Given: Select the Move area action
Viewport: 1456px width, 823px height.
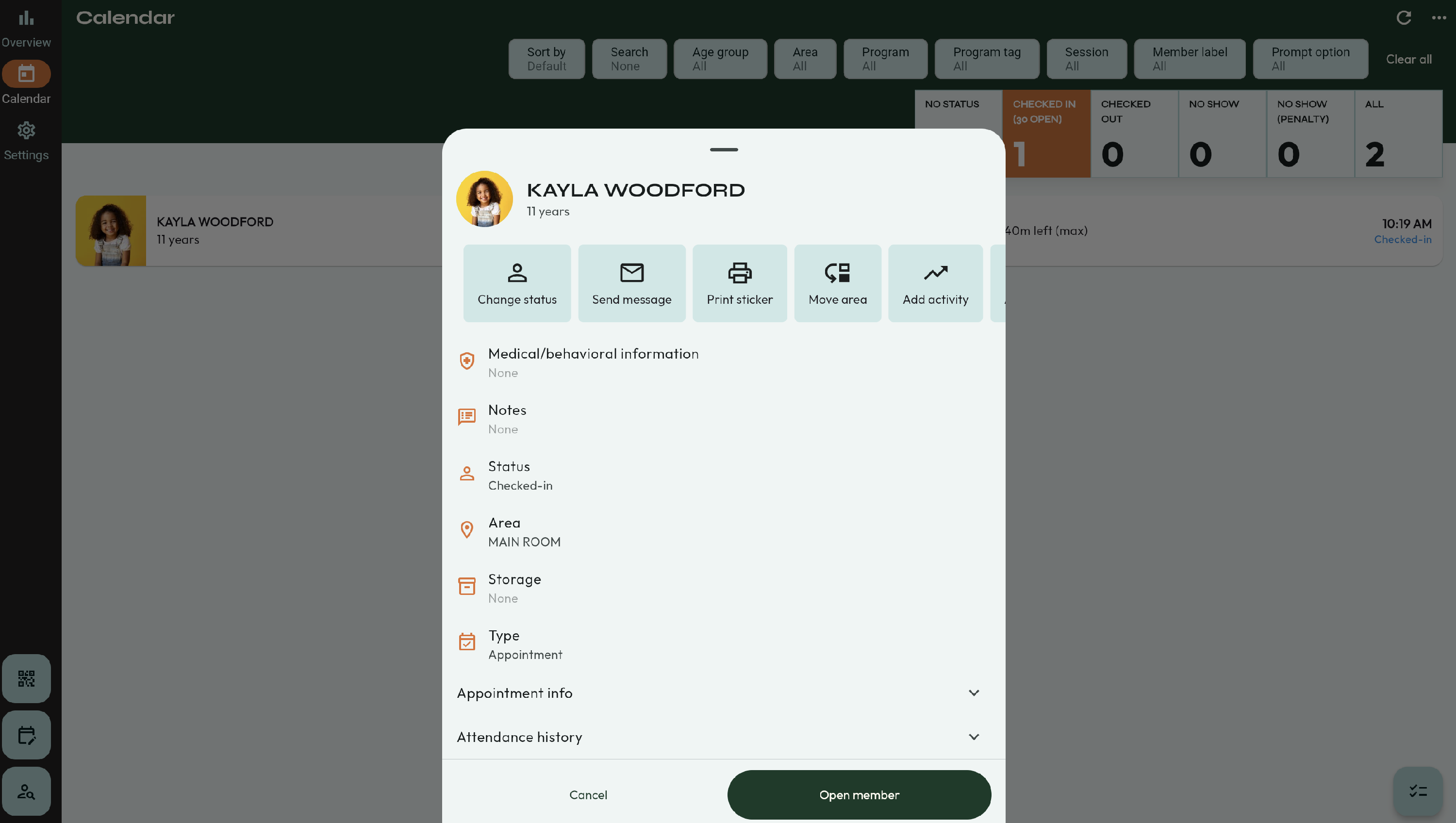Looking at the screenshot, I should 837,283.
